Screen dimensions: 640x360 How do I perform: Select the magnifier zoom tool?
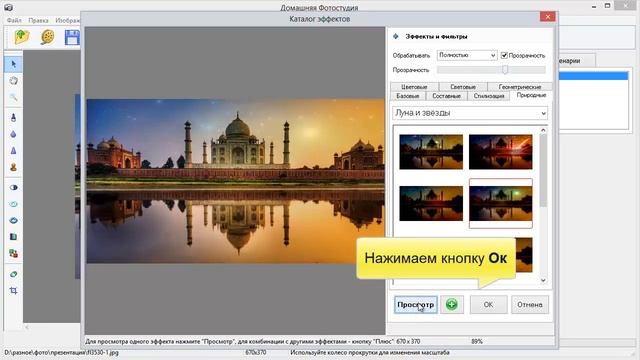tap(13, 97)
